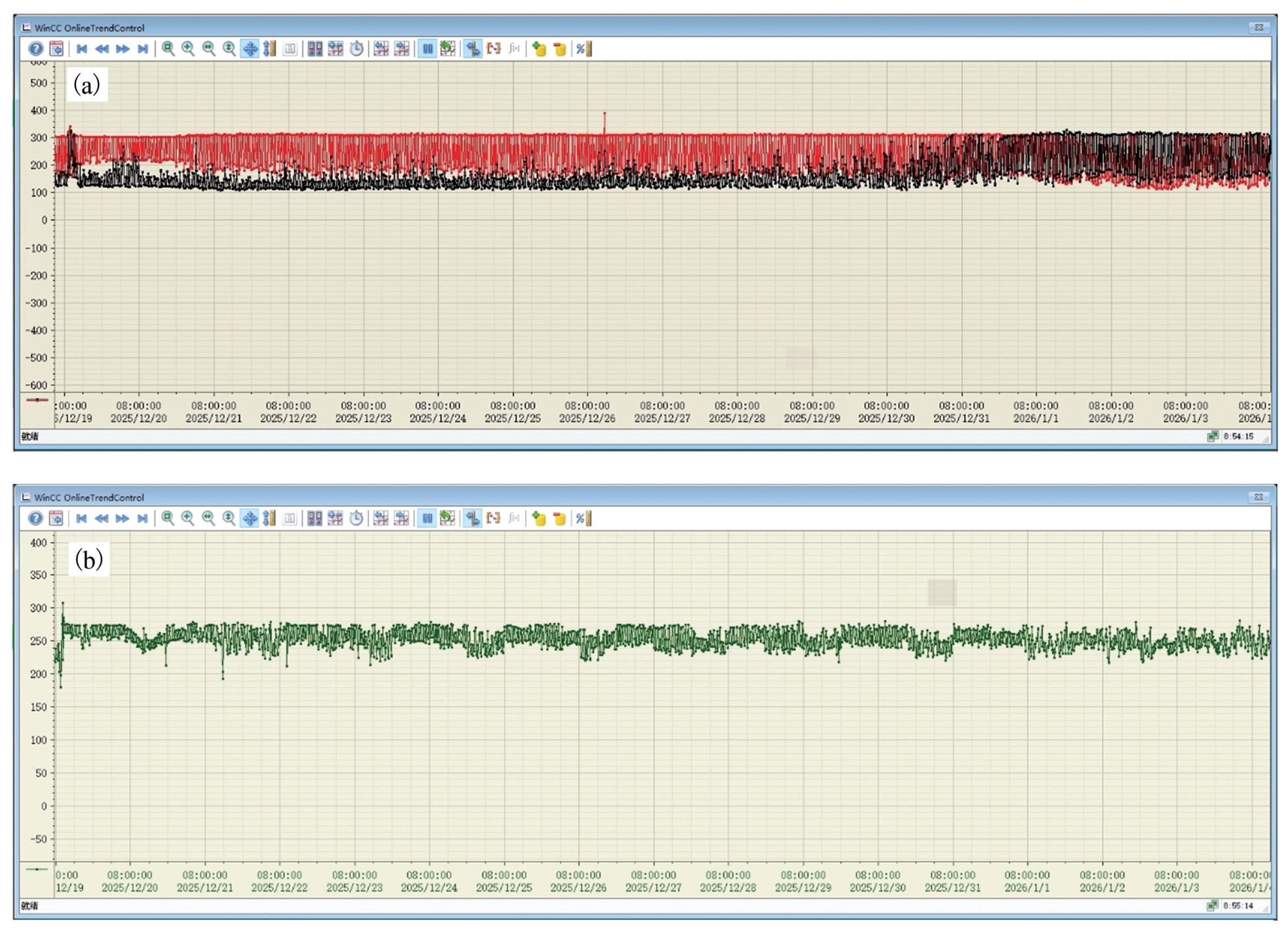
Task: Open Select Time Range clock, top window
Action: [x=356, y=48]
